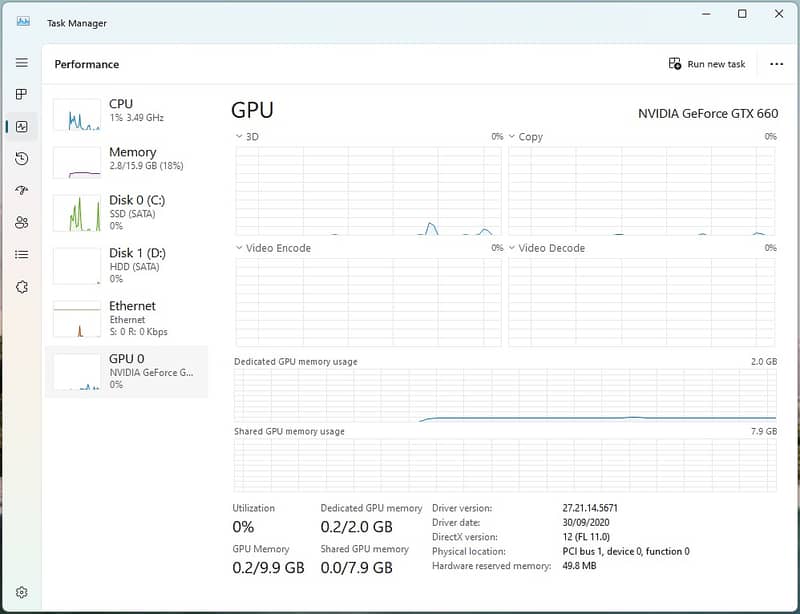Click the 0.0/7.9 GB shared memory value
The image size is (800, 614).
point(357,568)
